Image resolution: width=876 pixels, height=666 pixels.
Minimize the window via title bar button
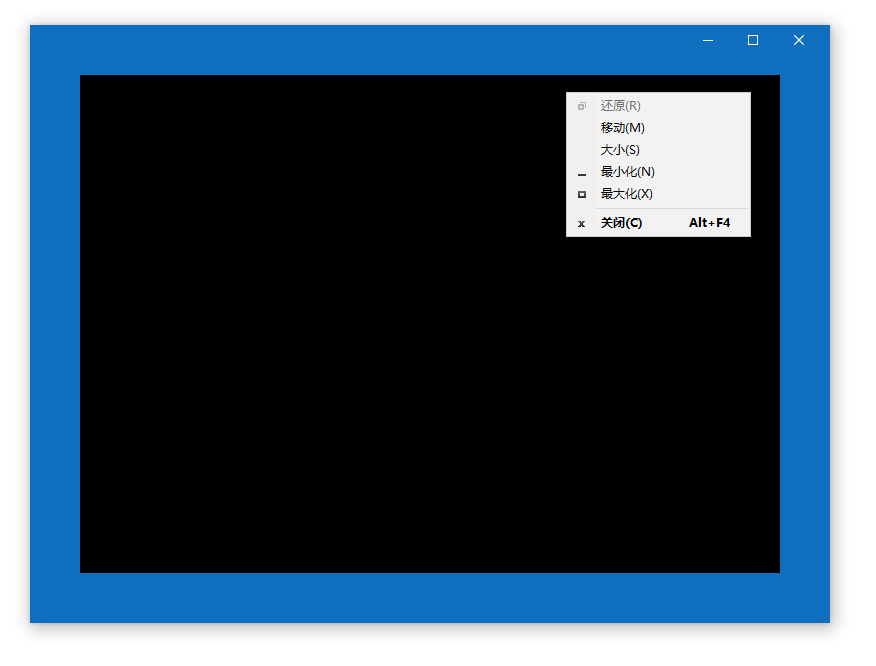click(708, 40)
